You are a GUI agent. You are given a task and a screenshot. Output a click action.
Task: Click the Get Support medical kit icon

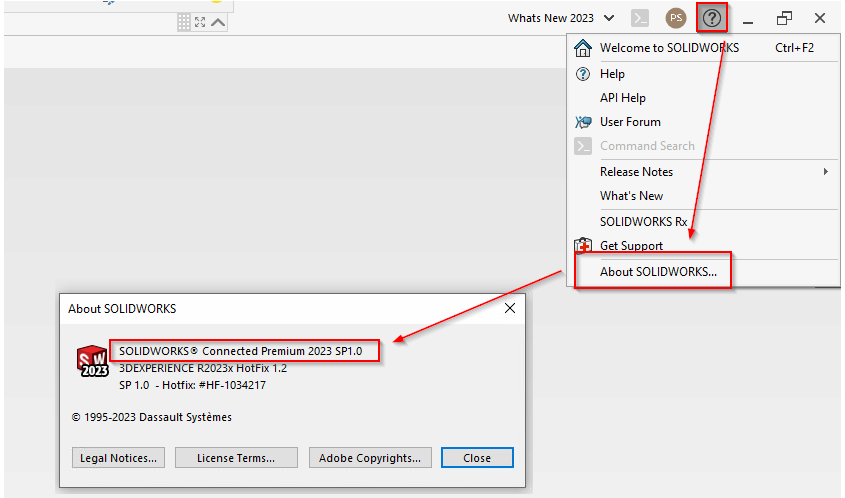(583, 246)
